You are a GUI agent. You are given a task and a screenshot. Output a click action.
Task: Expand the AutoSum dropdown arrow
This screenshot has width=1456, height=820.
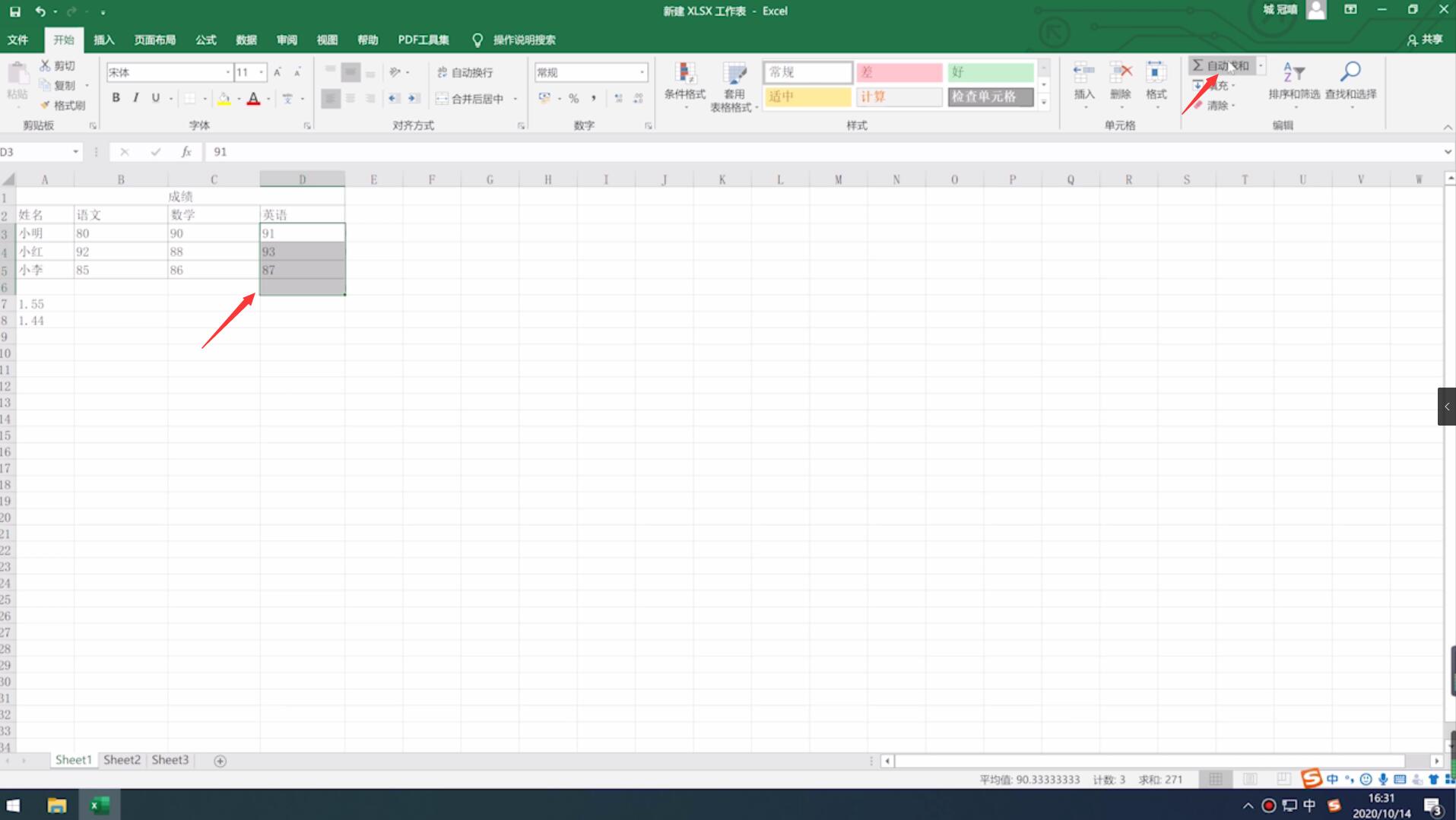tap(1261, 65)
